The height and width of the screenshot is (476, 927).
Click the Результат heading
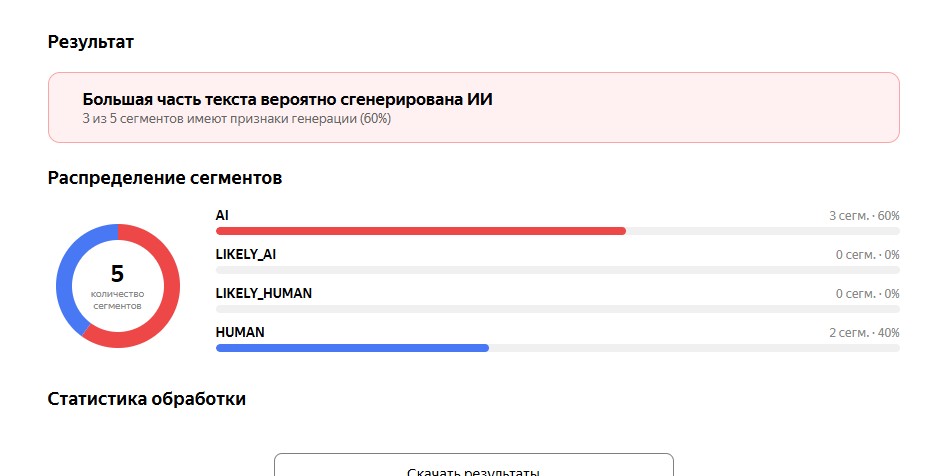click(90, 42)
